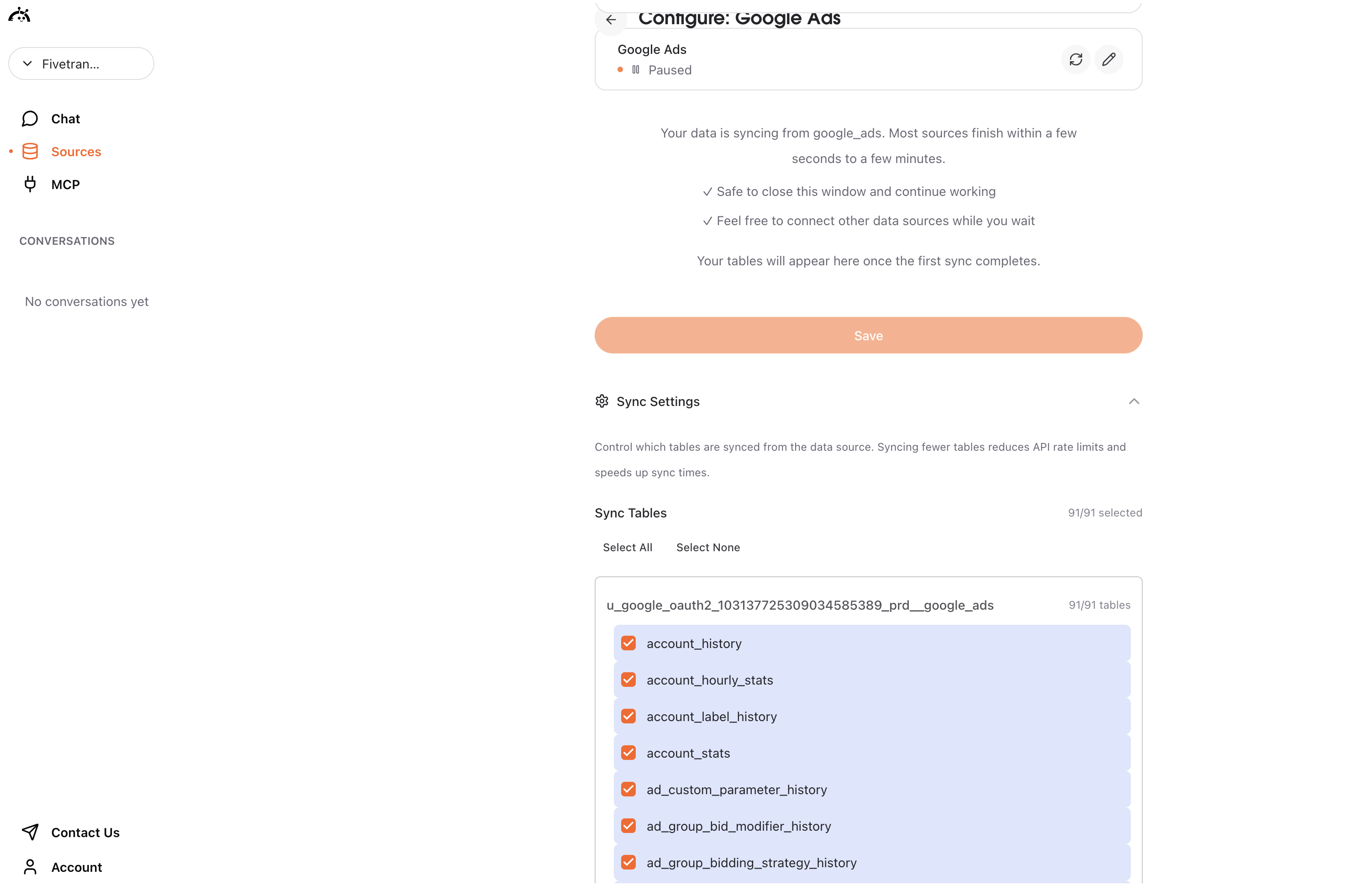Select Sources in the sidebar
Screen dimensions: 1372x896
click(76, 151)
